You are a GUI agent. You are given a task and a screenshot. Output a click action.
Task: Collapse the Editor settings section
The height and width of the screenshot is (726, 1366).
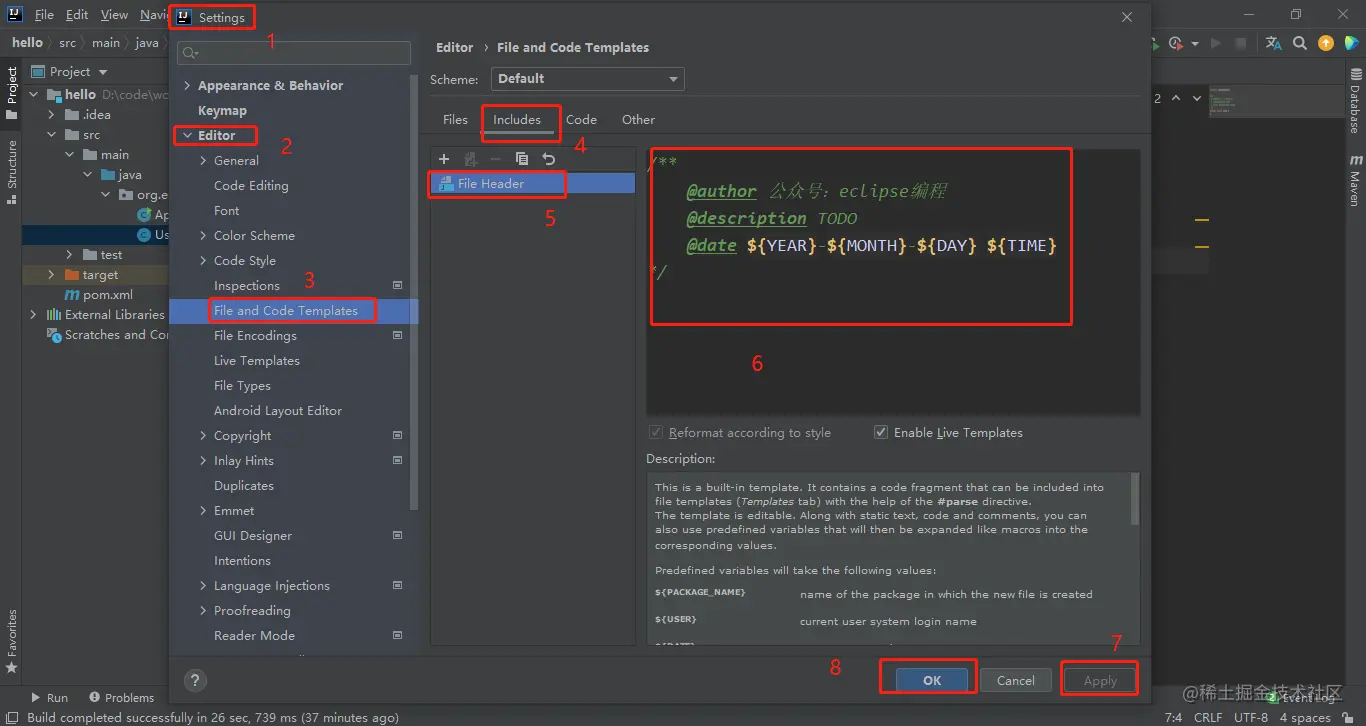click(187, 135)
